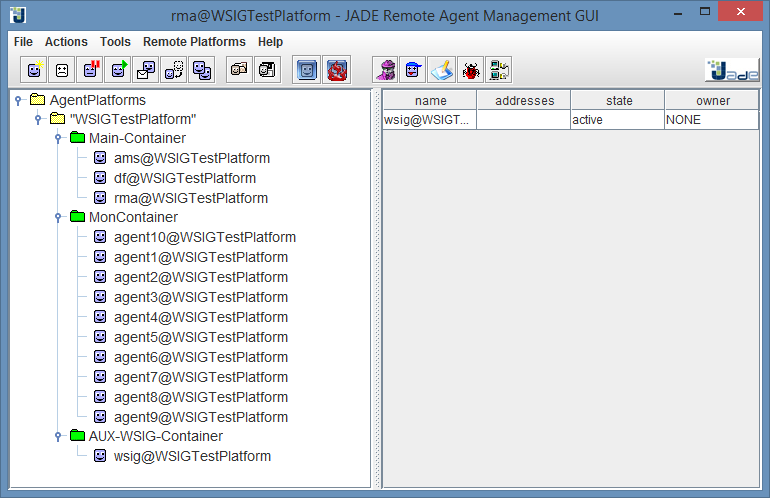Open the Remote Platforms menu
The height and width of the screenshot is (498, 770).
pos(194,42)
